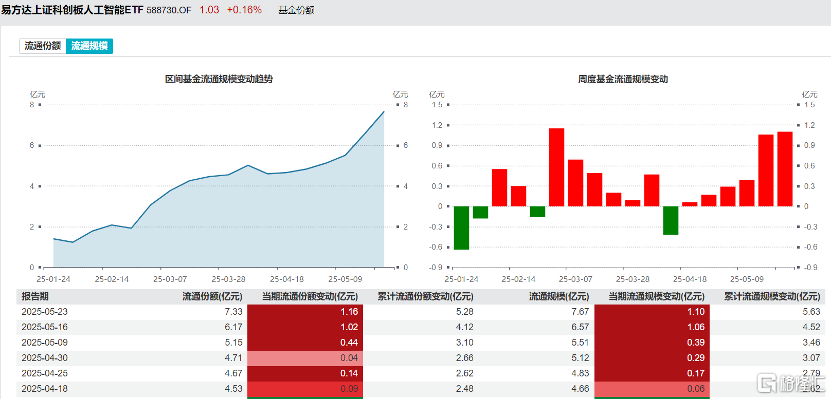Click the price change +0.16%

tap(244, 10)
